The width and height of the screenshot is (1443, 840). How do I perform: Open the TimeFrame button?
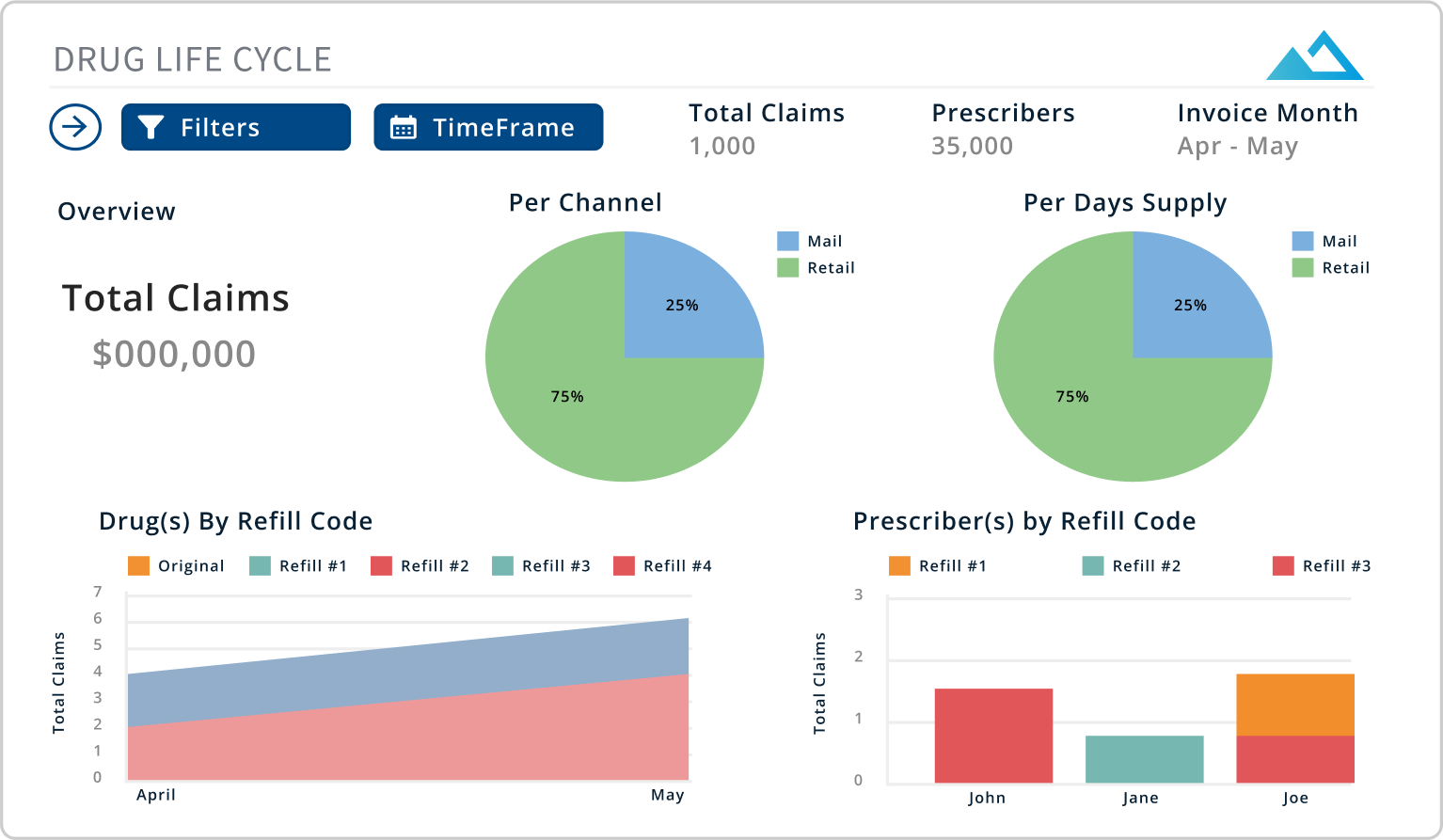pyautogui.click(x=488, y=127)
